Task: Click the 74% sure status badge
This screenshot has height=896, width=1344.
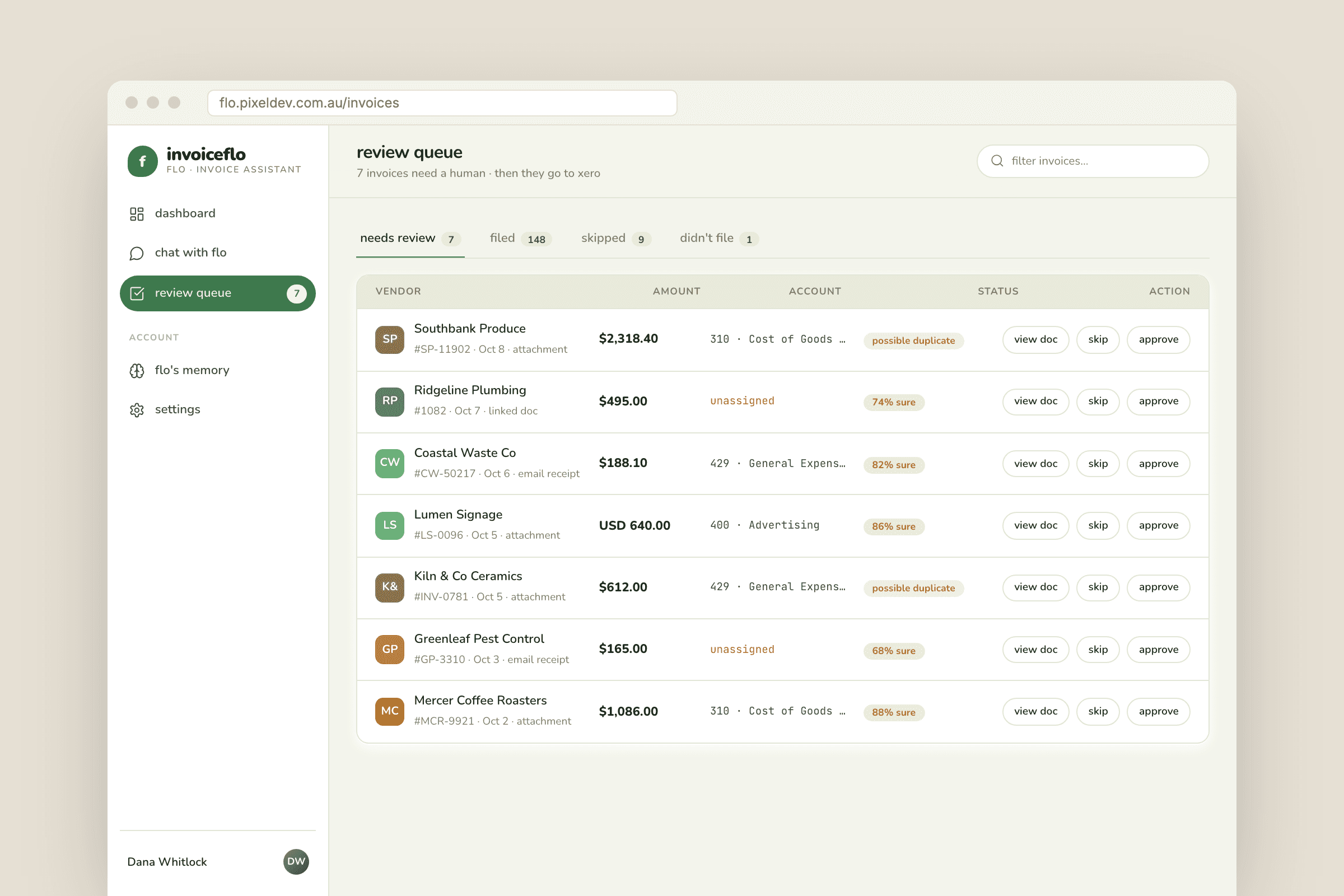Action: click(x=894, y=402)
